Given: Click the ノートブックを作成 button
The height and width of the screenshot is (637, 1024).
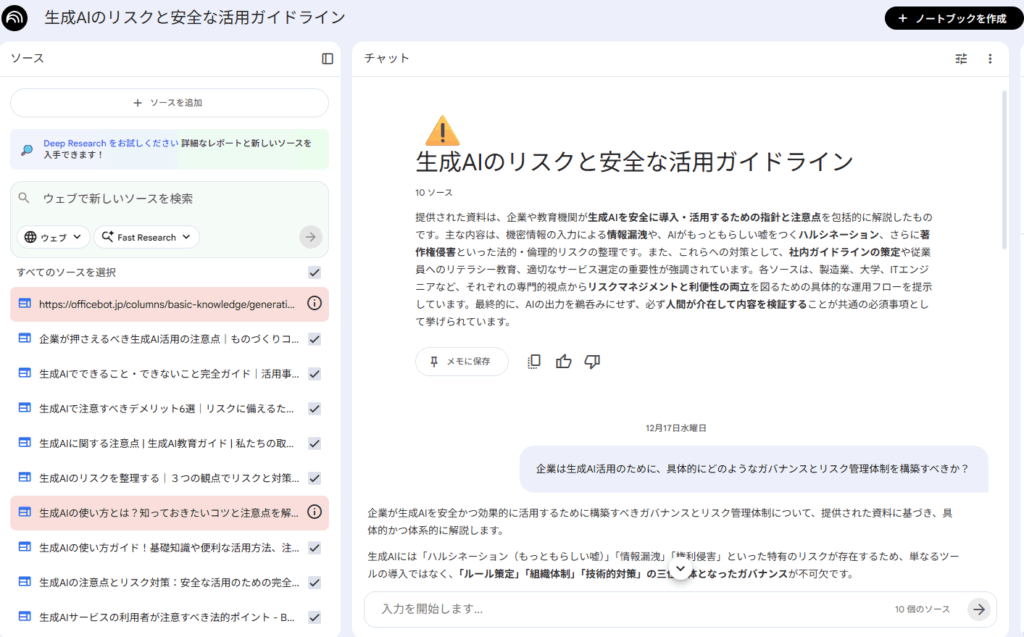Looking at the screenshot, I should (952, 17).
